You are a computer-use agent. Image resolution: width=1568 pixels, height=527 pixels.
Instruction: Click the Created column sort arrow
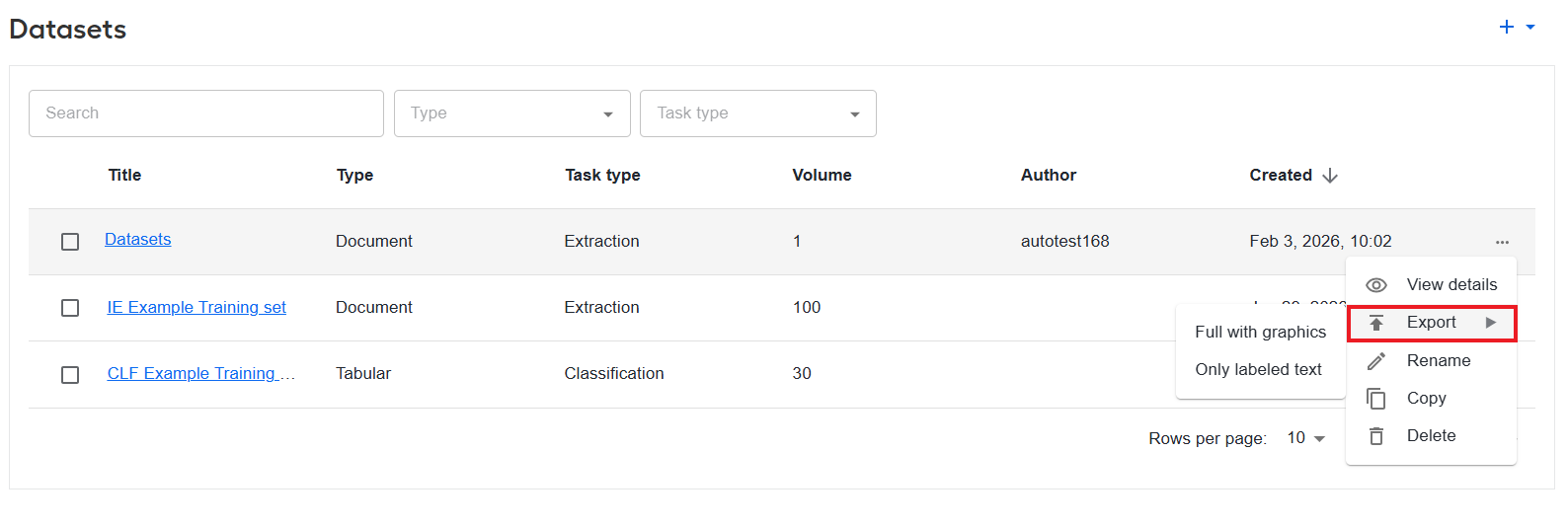click(x=1330, y=176)
